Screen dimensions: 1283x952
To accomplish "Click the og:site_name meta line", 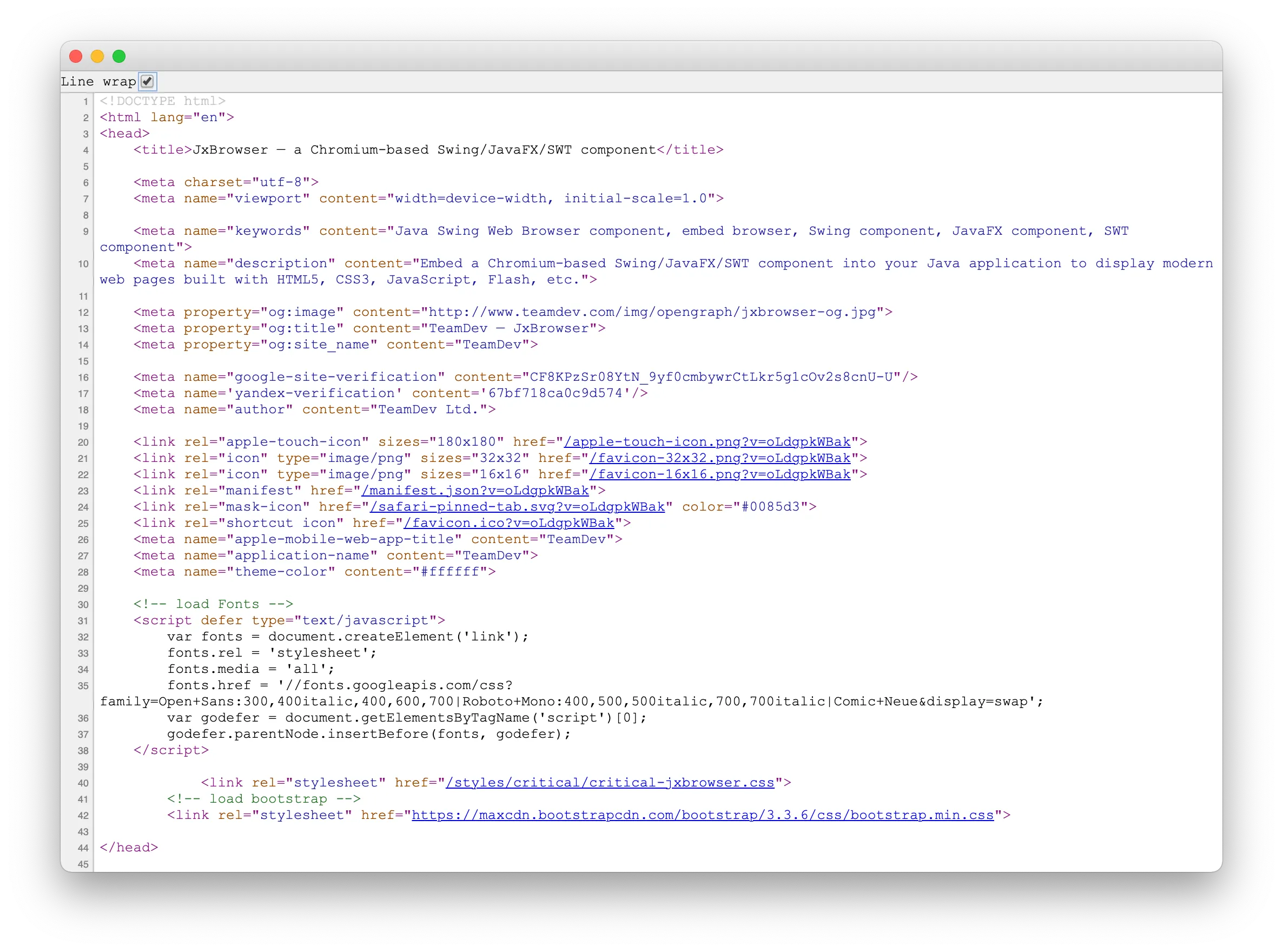I will 336,344.
